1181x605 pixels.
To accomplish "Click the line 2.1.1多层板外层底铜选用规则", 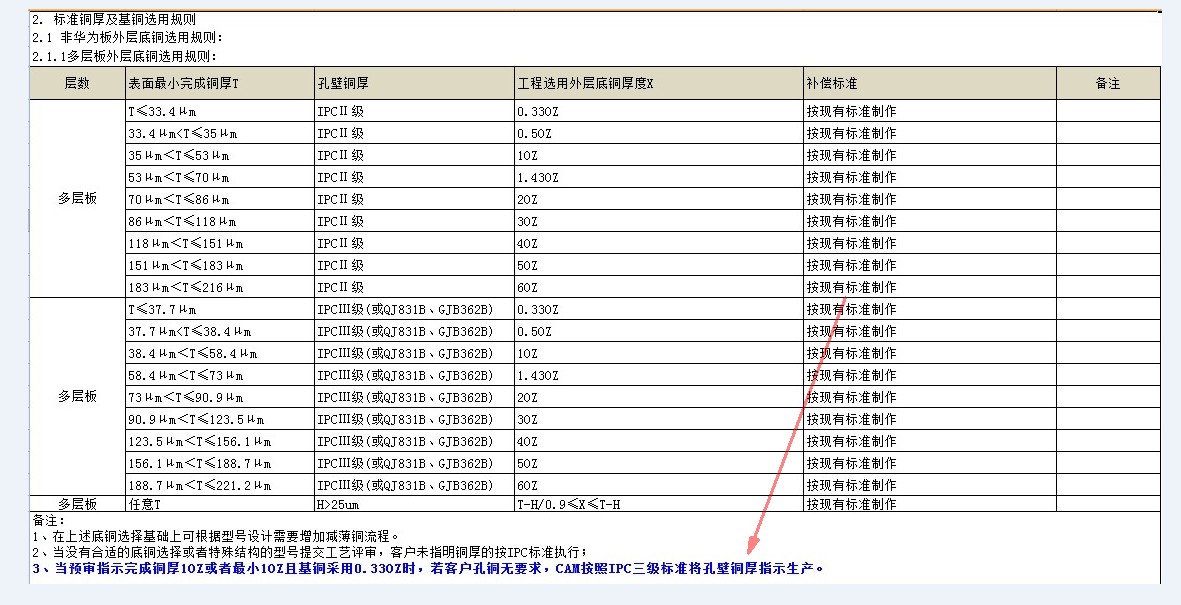I will tap(124, 57).
